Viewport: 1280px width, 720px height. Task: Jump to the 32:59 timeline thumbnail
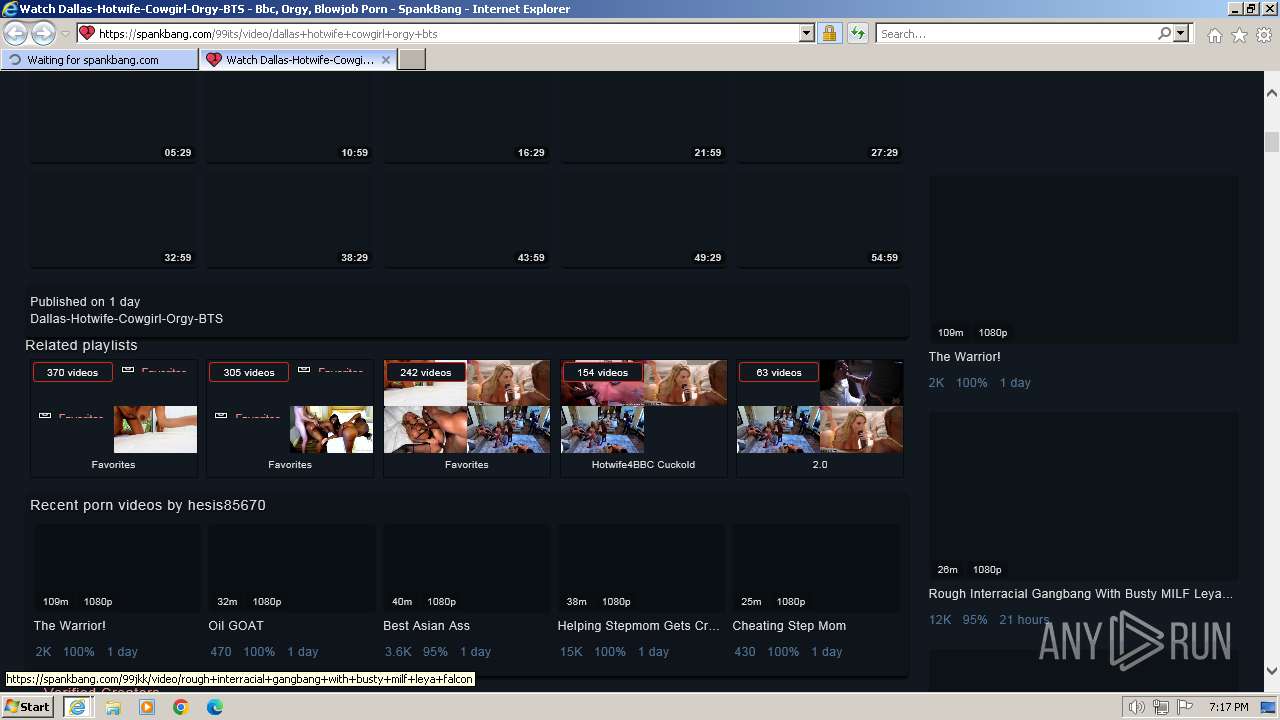tap(113, 220)
